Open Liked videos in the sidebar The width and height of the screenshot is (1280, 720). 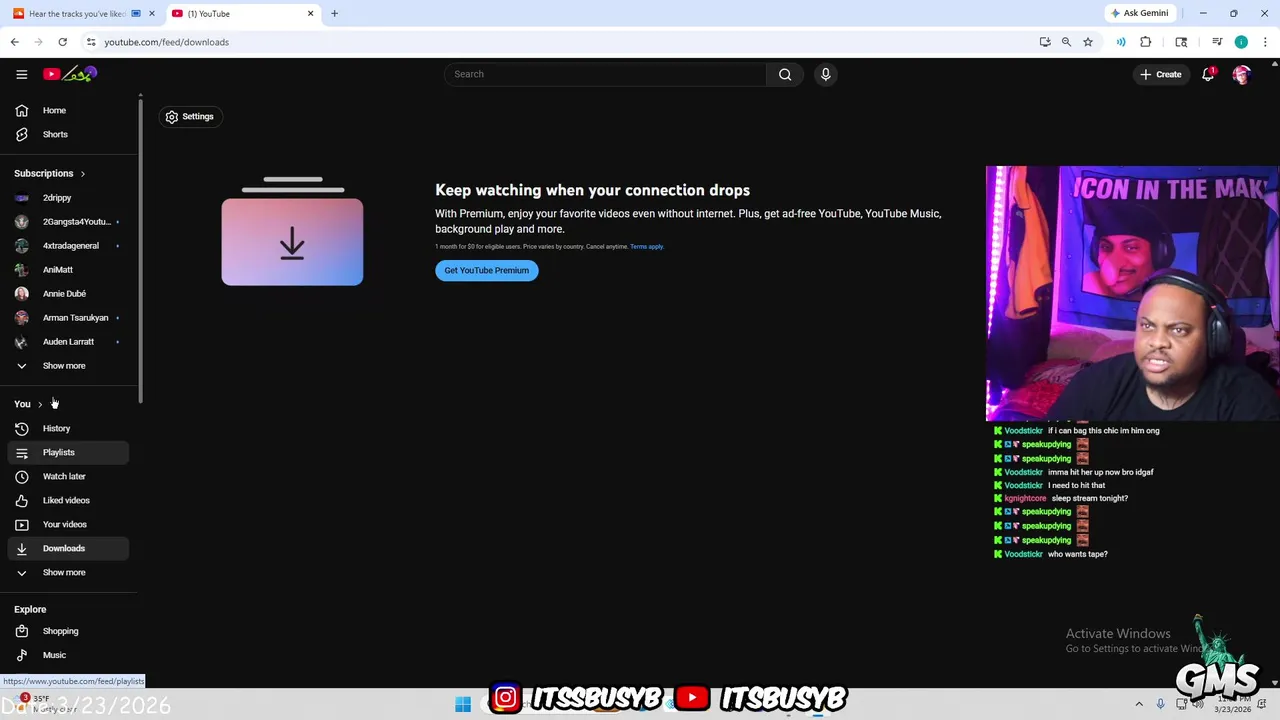[65, 500]
